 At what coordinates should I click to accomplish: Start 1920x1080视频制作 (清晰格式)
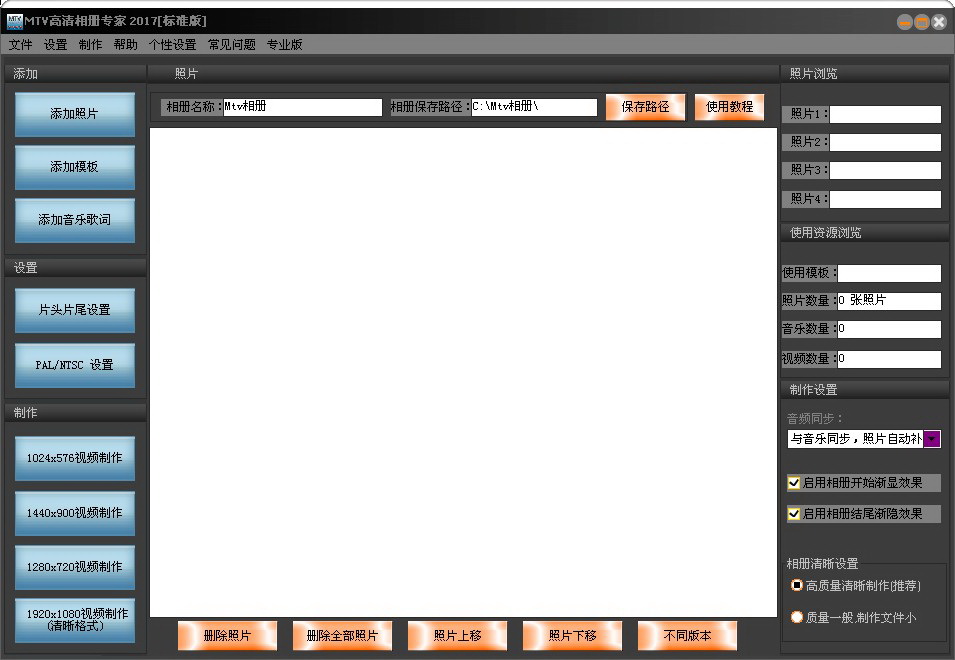(x=74, y=620)
